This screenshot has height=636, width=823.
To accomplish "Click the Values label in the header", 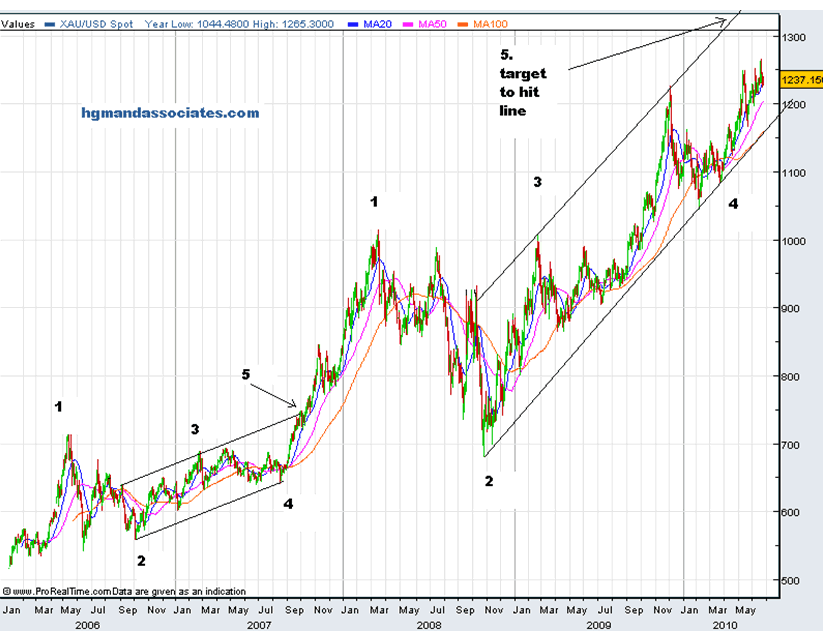I will 18,22.
